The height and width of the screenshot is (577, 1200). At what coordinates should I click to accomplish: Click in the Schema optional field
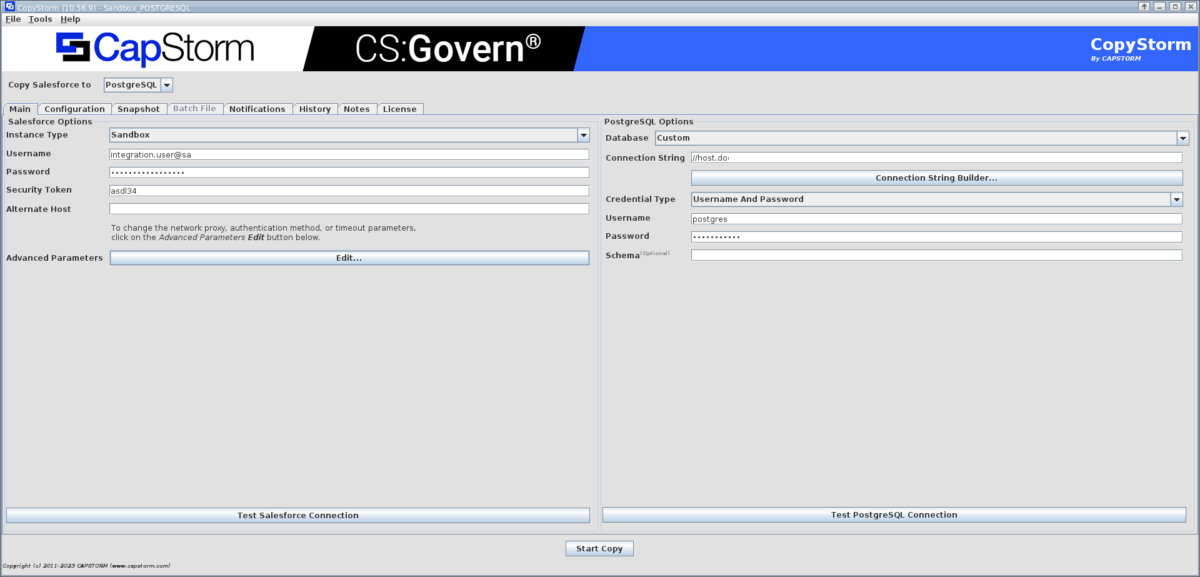point(937,254)
